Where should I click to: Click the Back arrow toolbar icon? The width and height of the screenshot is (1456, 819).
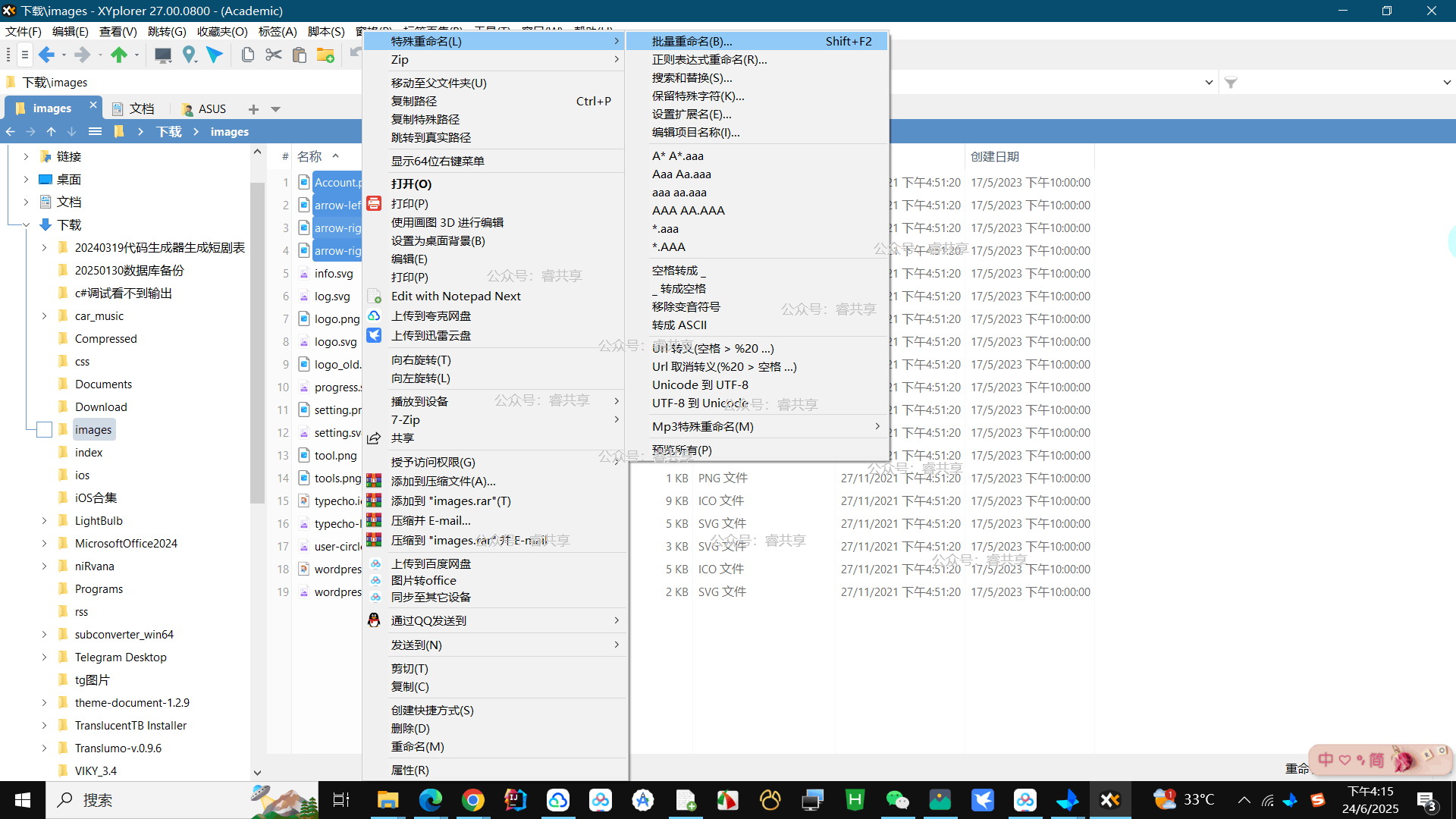point(46,55)
